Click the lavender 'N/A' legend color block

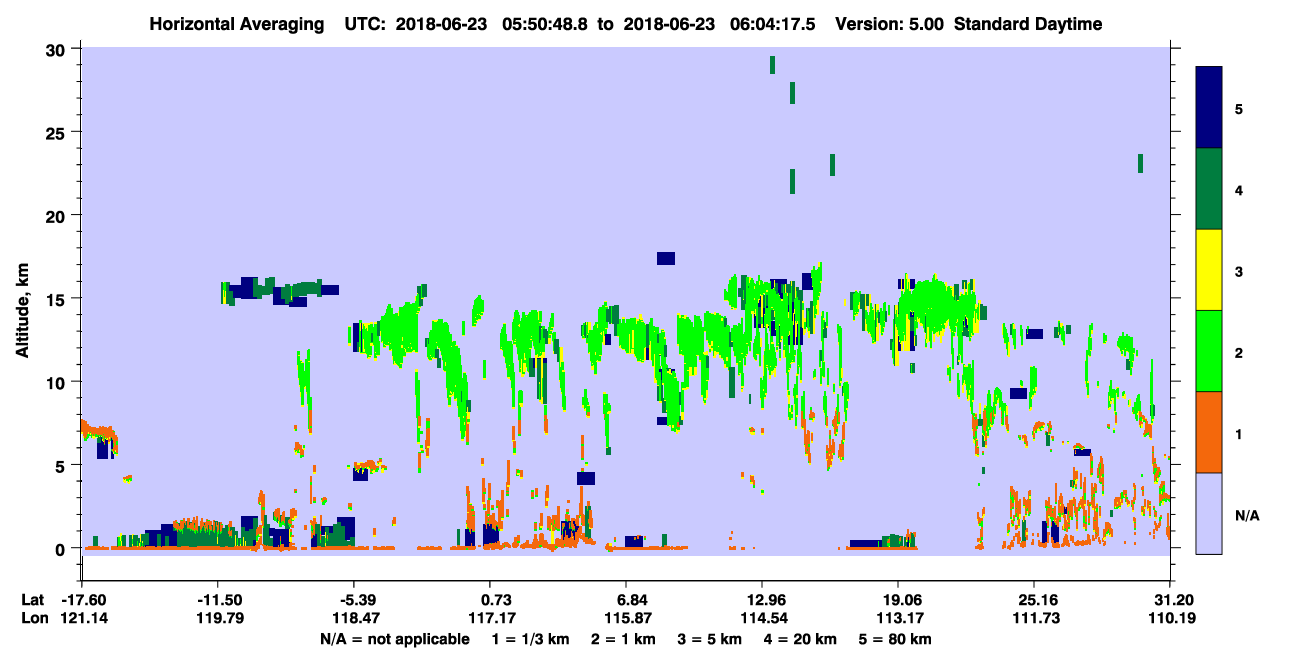(1209, 513)
